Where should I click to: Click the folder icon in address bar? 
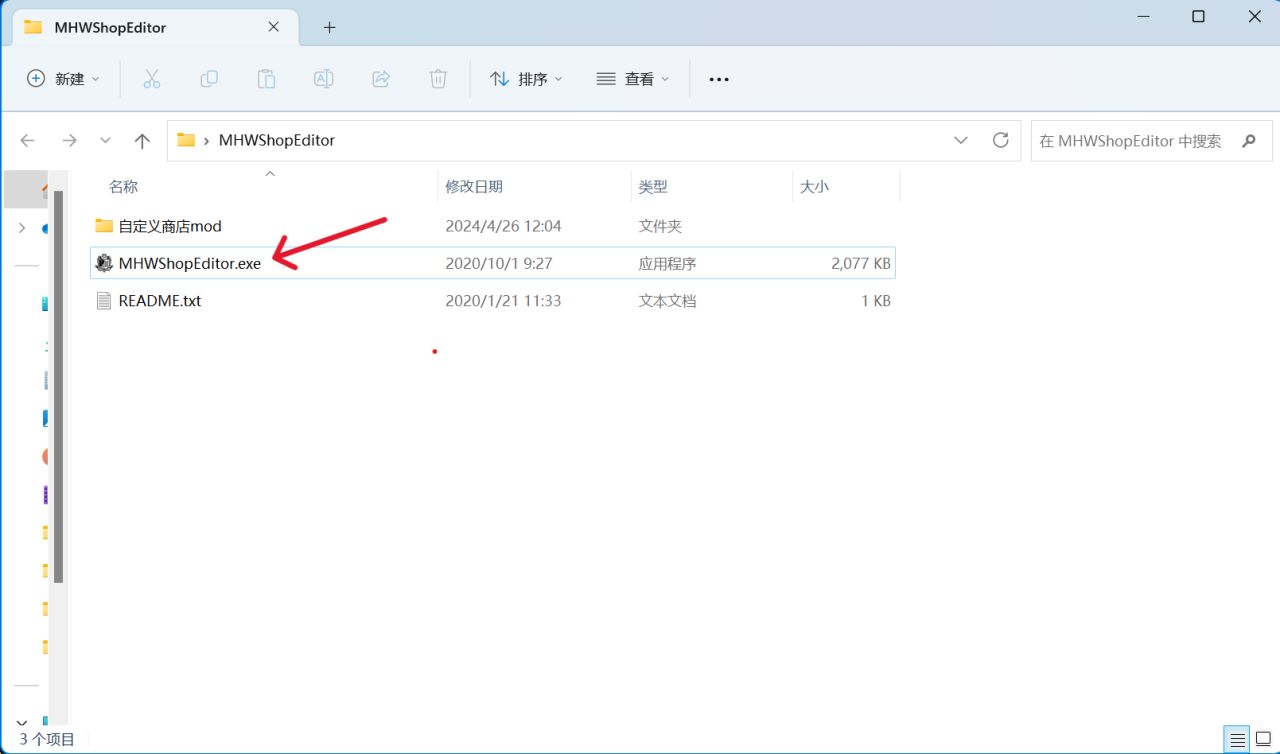point(186,140)
